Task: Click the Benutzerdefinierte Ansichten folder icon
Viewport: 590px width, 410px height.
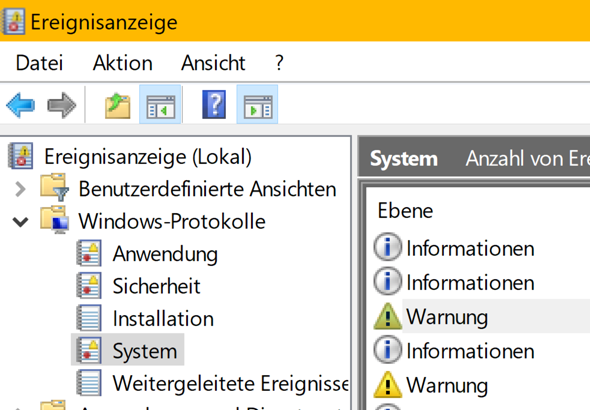Action: pyautogui.click(x=54, y=187)
